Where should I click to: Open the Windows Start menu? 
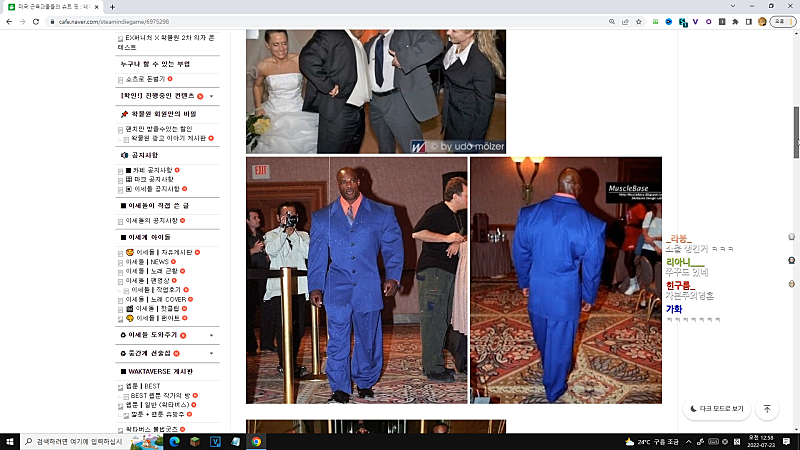pyautogui.click(x=10, y=442)
